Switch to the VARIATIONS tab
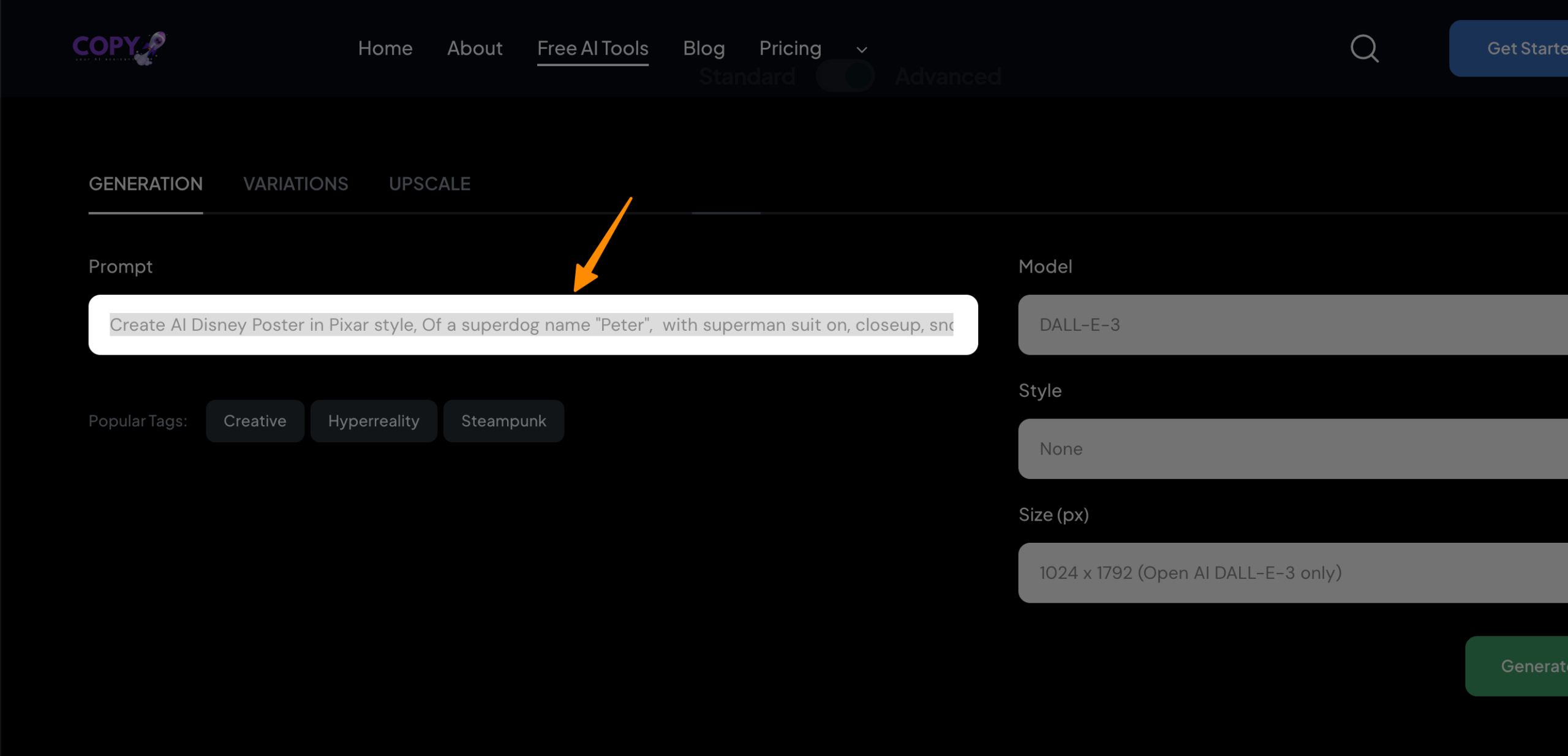1568x756 pixels. pos(295,184)
